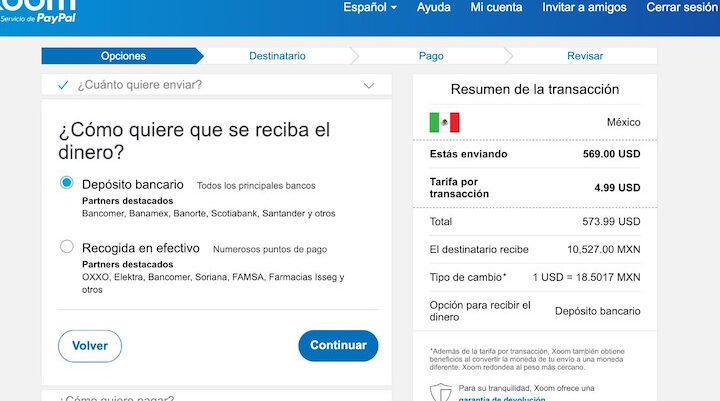The height and width of the screenshot is (401, 720).
Task: Select the Recogida en efectivo radio option
Action: [x=67, y=247]
